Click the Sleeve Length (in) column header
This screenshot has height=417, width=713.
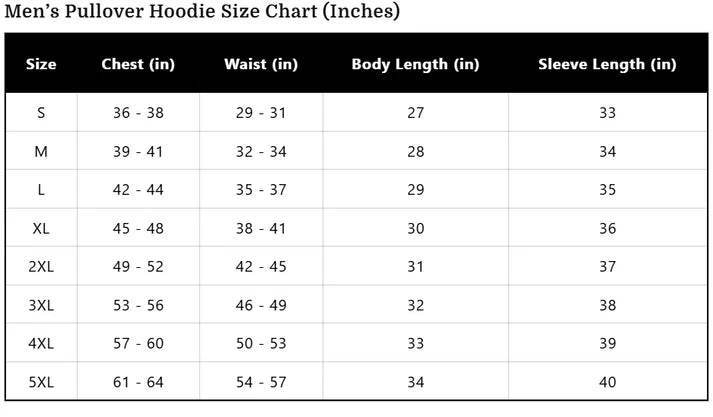pyautogui.click(x=607, y=65)
